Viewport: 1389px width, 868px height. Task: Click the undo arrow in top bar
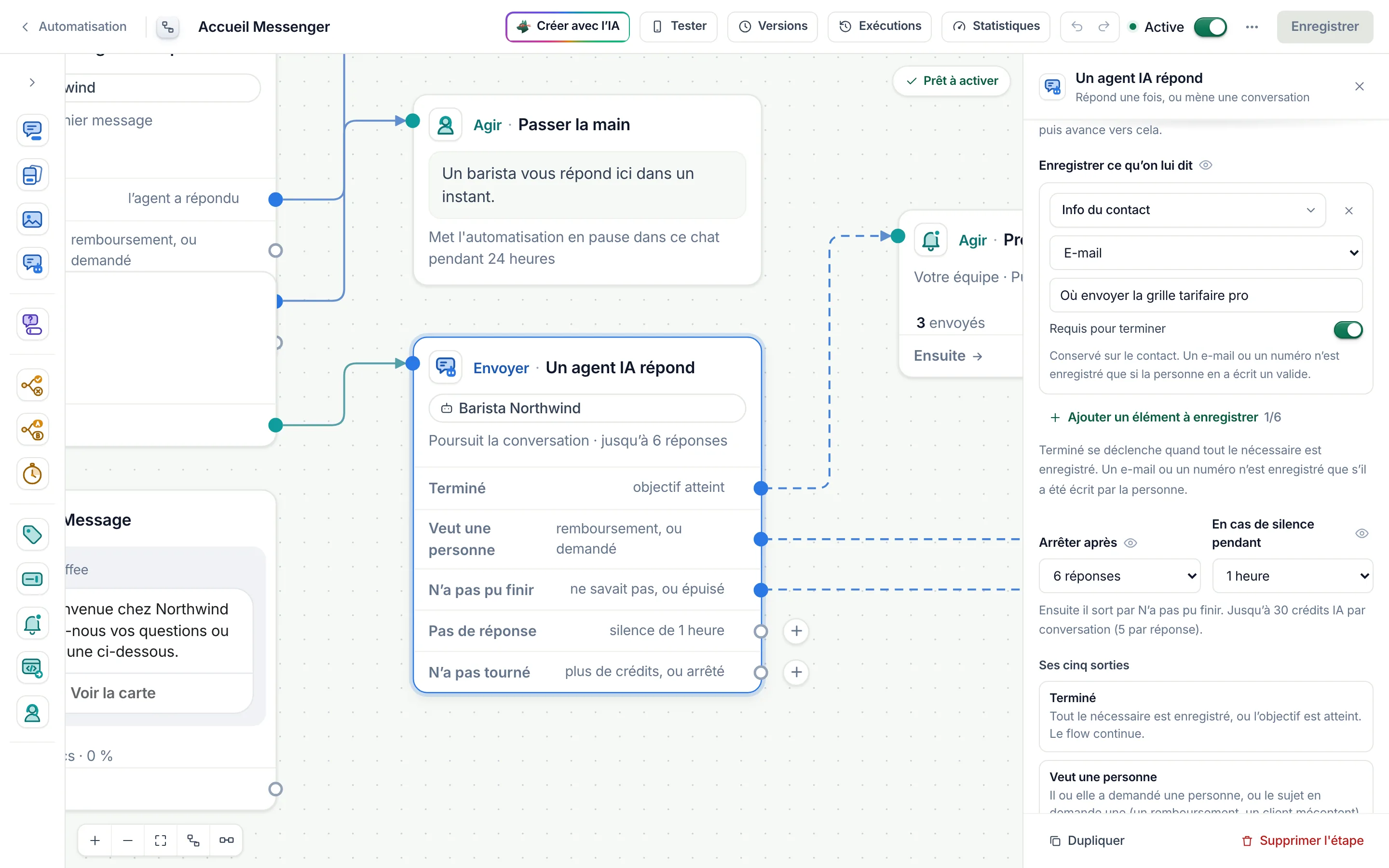point(1077,27)
